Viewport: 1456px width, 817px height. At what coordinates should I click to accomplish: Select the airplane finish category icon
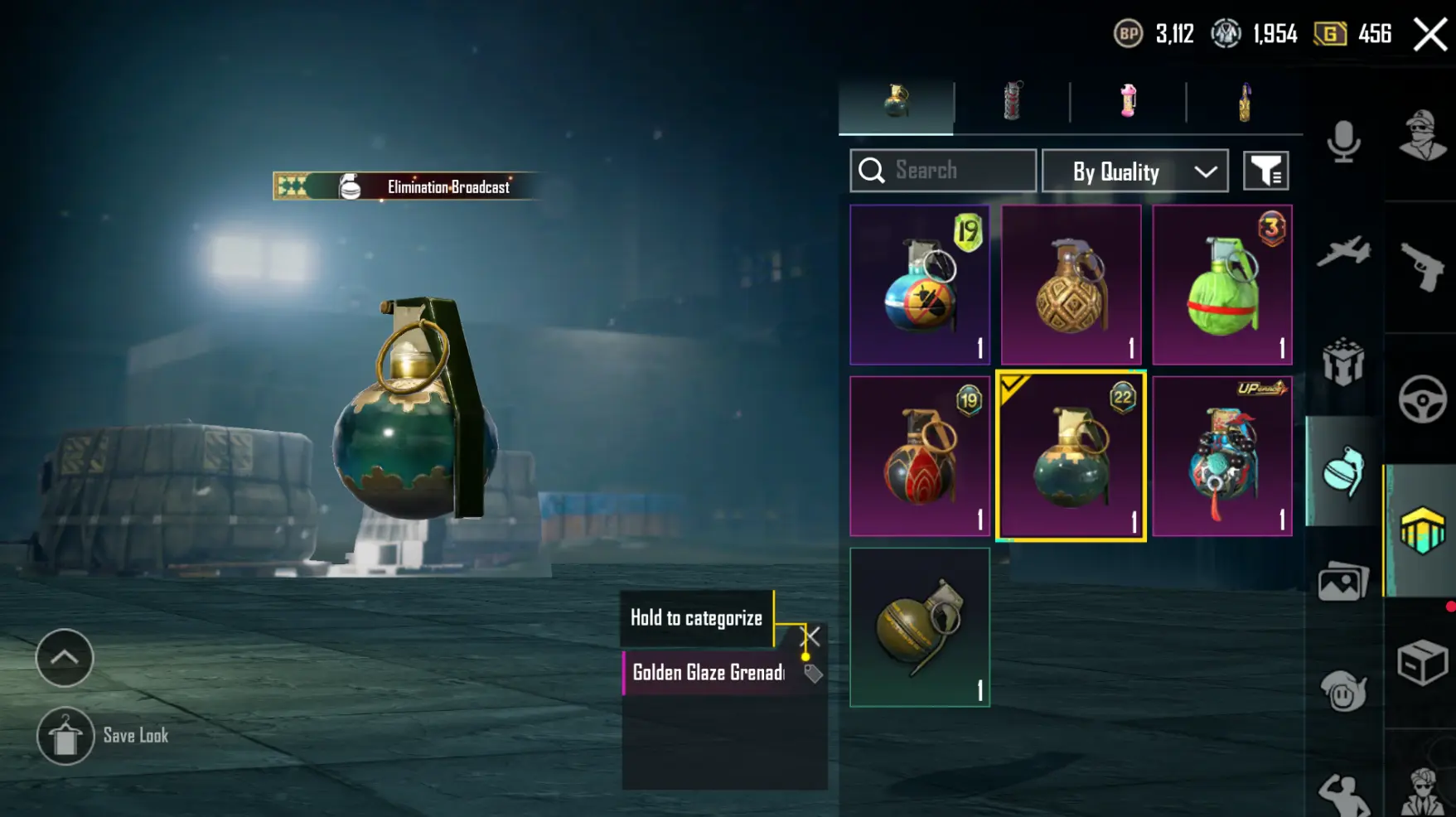pyautogui.click(x=1343, y=252)
